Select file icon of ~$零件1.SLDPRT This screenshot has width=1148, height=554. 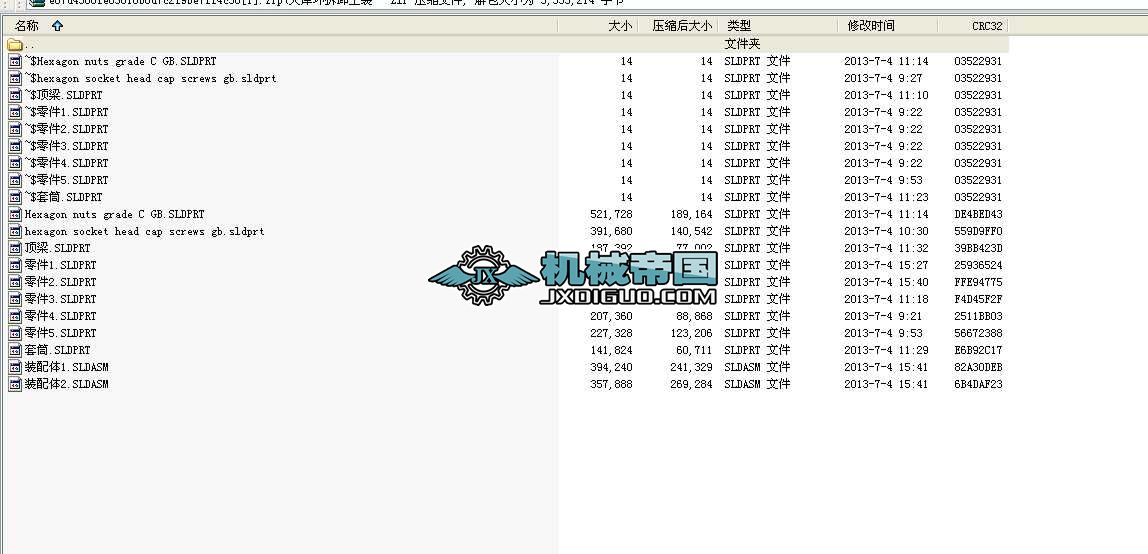(x=15, y=112)
